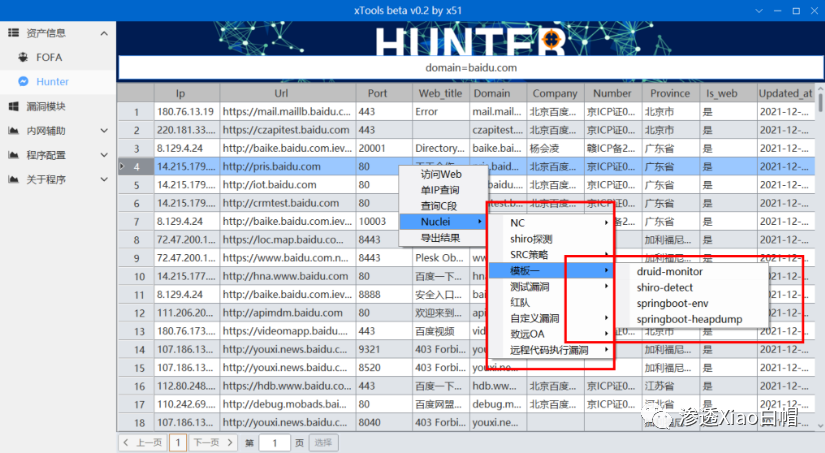Click http://hna.www.baidu.com cell
825x453 pixels.
pos(287,276)
